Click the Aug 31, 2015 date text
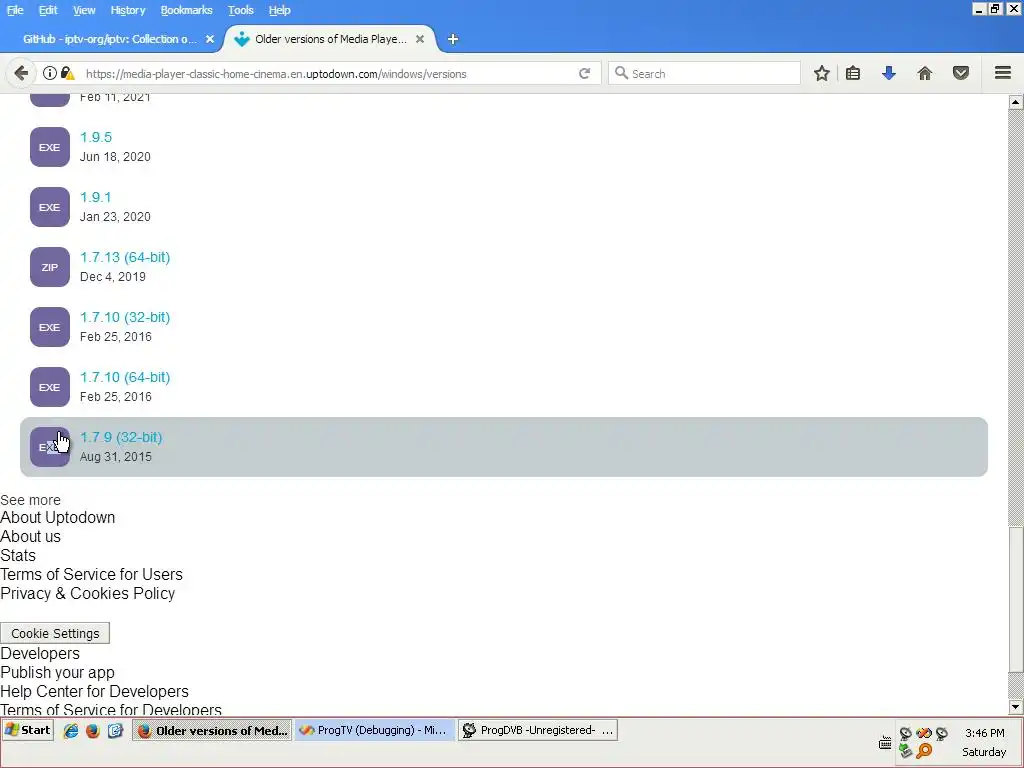 click(x=116, y=457)
